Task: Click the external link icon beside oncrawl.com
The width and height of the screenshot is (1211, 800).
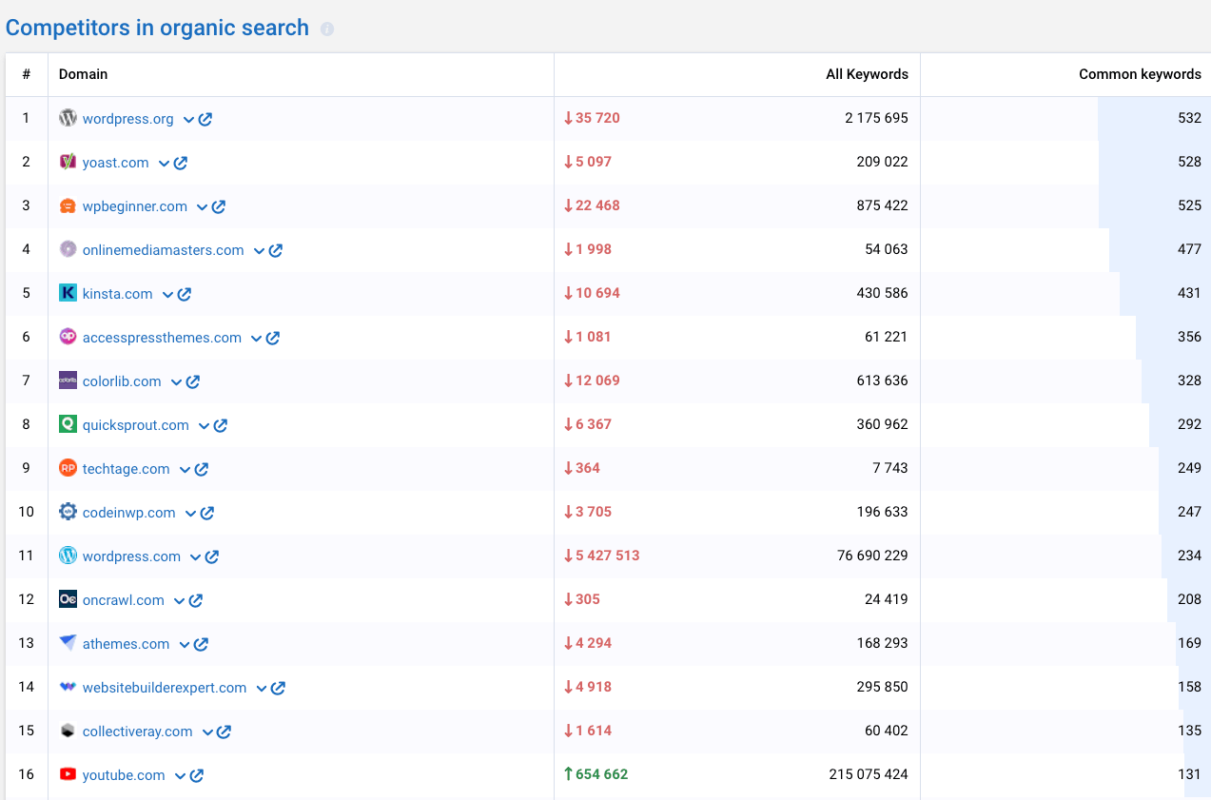Action: pos(196,601)
